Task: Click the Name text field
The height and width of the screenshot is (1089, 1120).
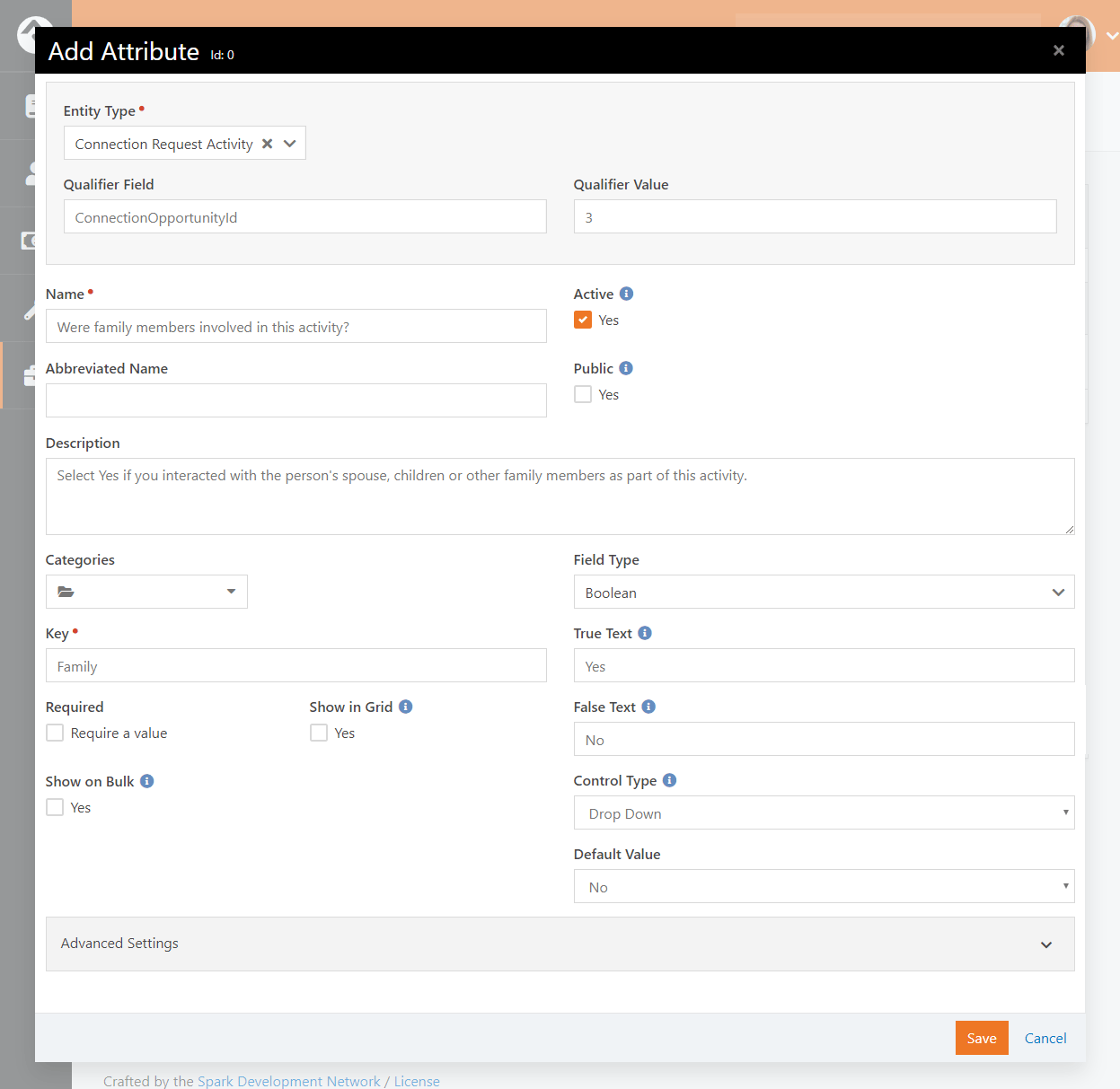Action: [296, 326]
